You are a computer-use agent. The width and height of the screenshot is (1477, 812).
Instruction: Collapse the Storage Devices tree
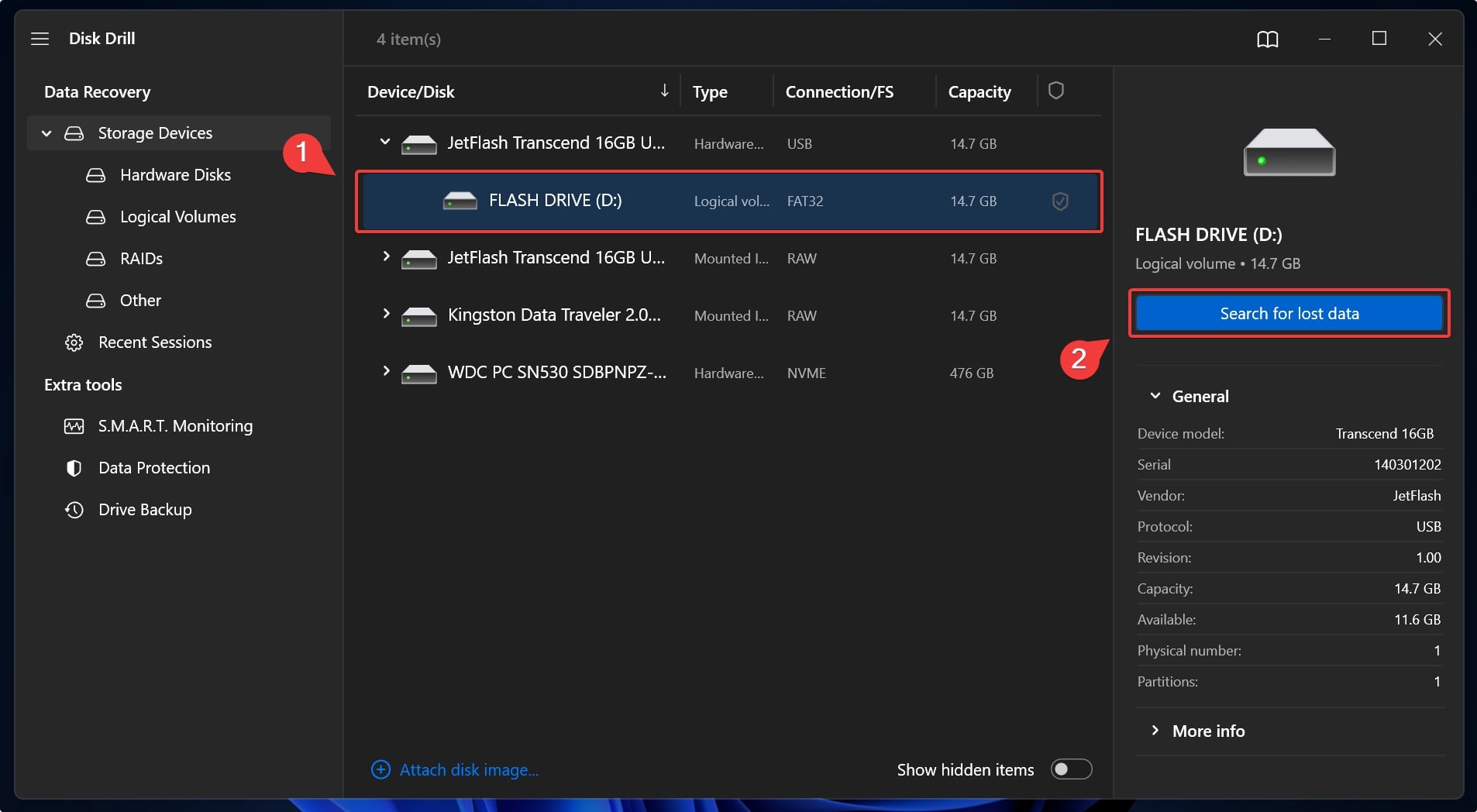(46, 133)
